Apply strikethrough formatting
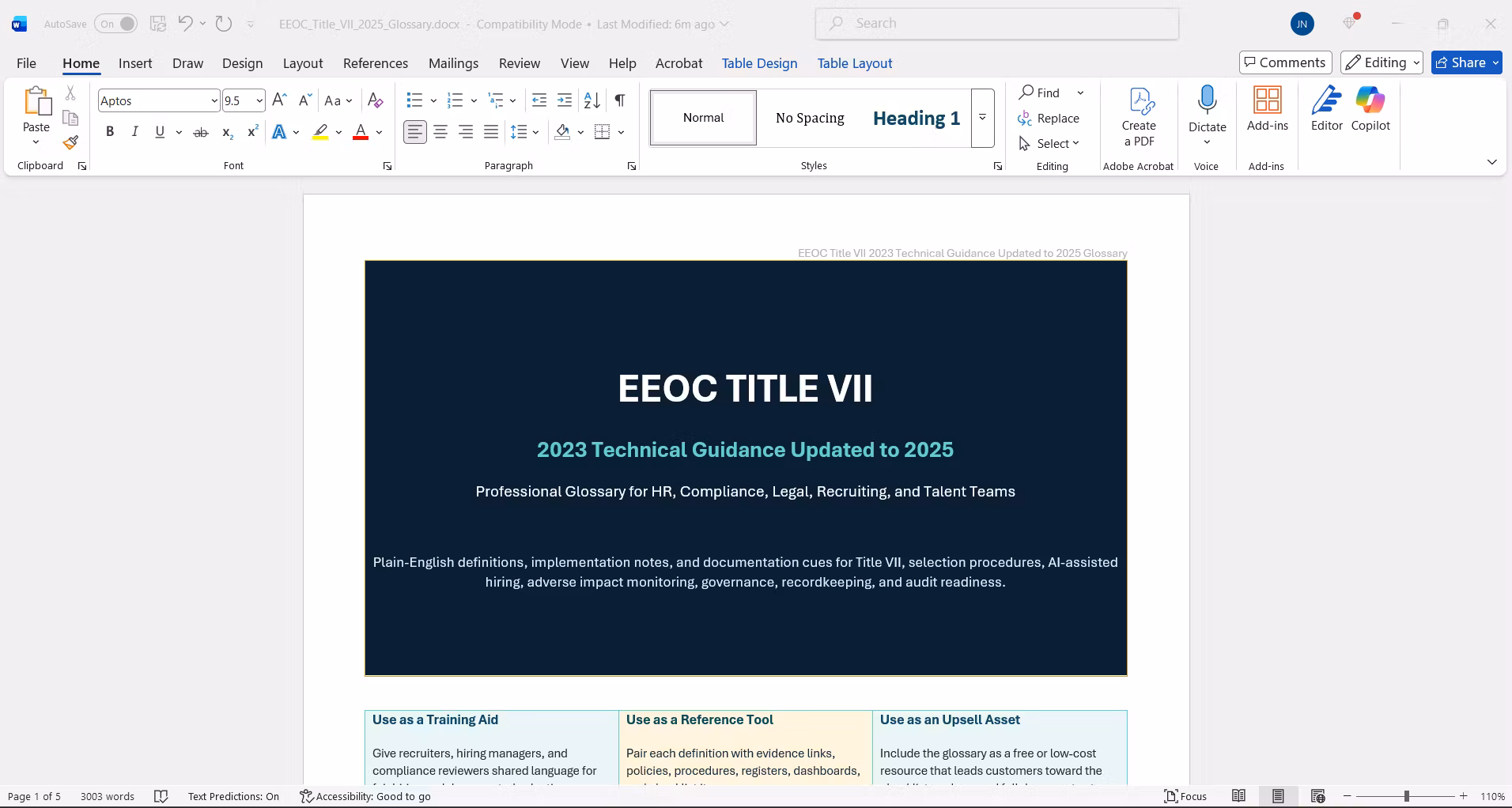 click(201, 132)
